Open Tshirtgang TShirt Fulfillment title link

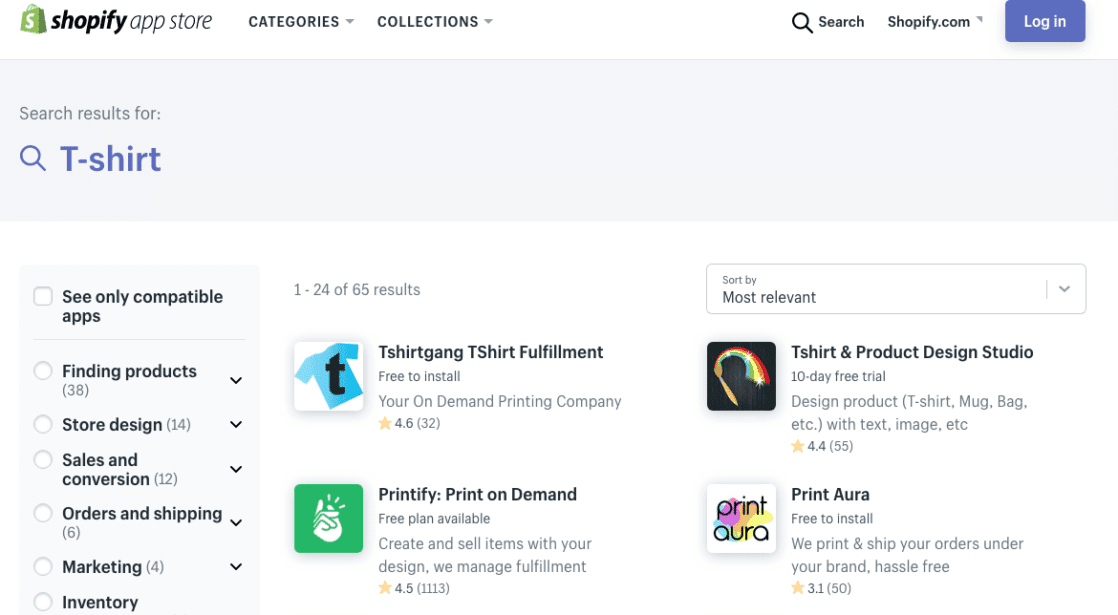point(491,352)
